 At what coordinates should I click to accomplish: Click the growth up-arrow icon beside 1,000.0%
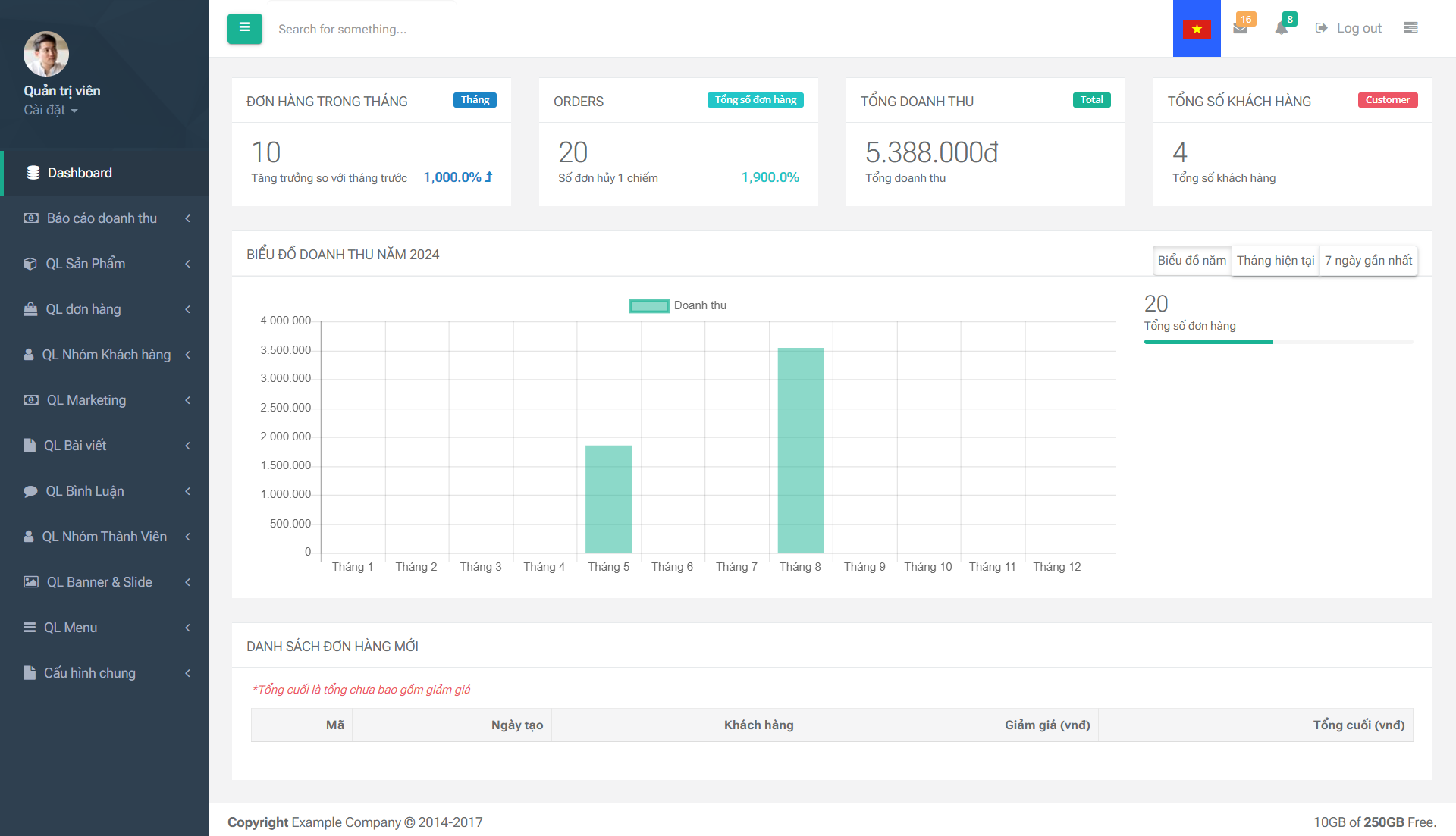(489, 177)
